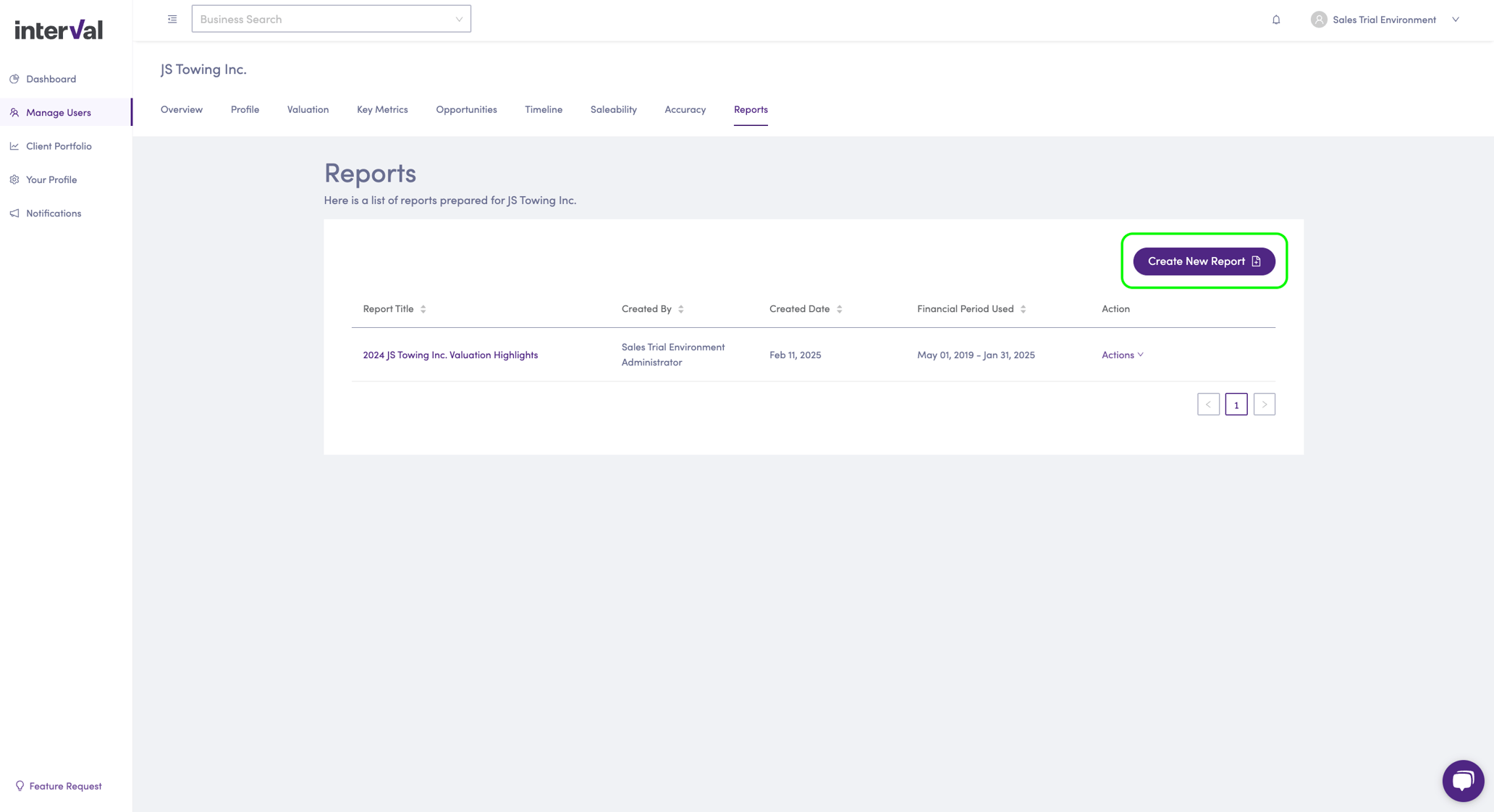Screen dimensions: 1494x812
Task: Switch to the Valuation tab
Action: (x=308, y=109)
